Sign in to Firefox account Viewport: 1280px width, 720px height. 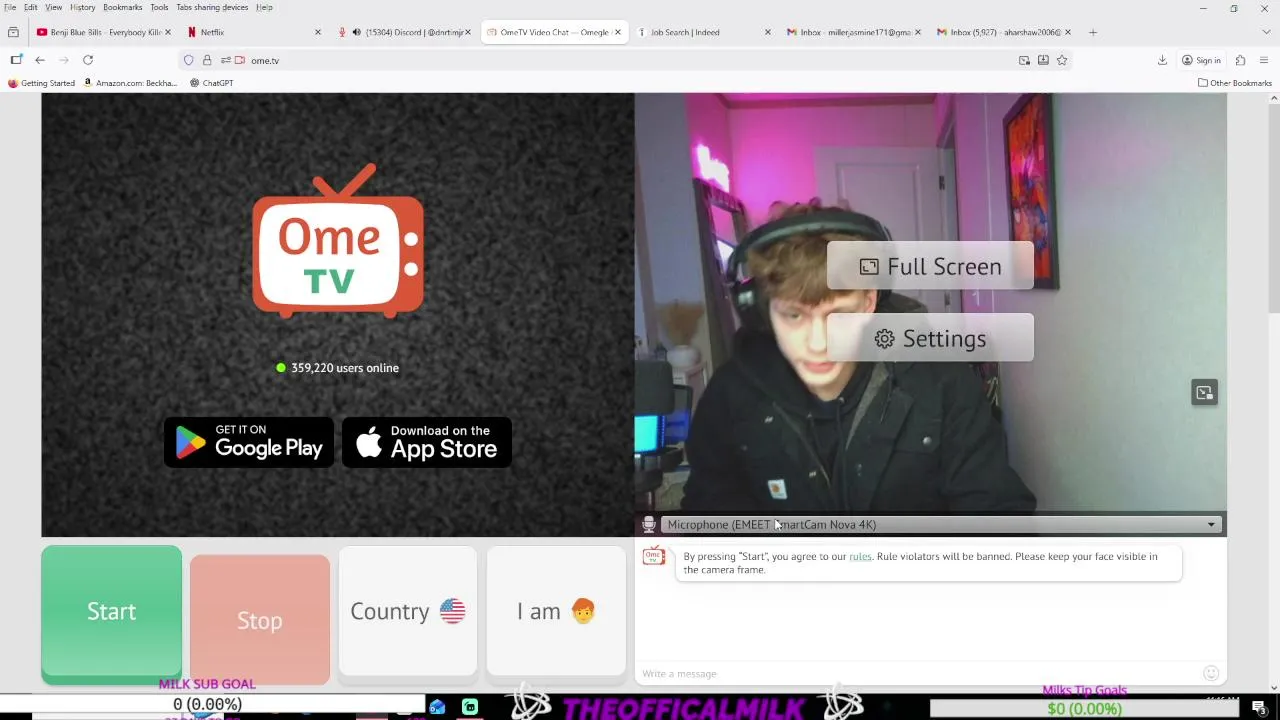(1201, 60)
